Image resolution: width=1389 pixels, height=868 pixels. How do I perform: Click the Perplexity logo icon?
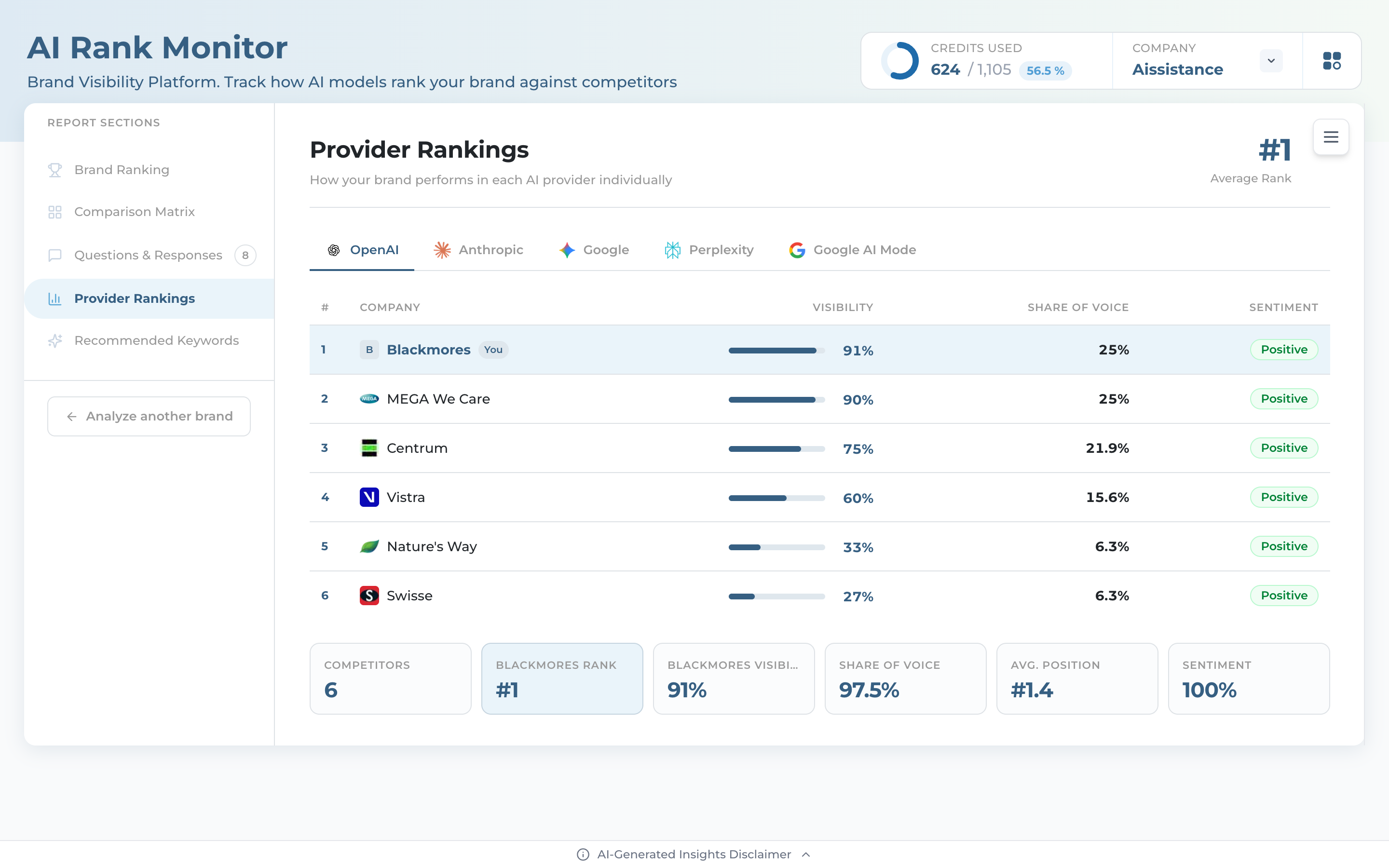673,250
